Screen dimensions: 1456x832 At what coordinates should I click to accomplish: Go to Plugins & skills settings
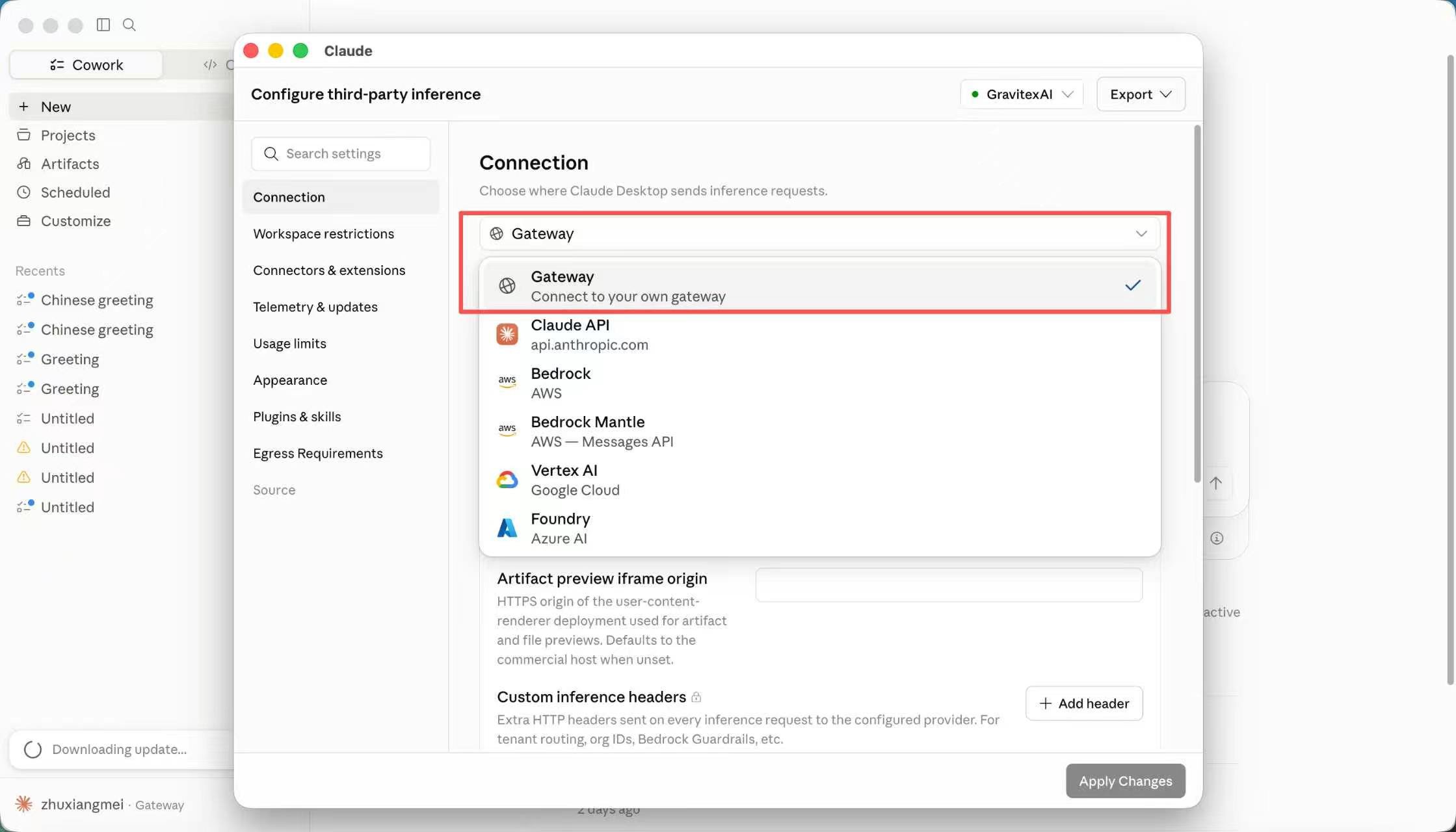click(x=341, y=417)
